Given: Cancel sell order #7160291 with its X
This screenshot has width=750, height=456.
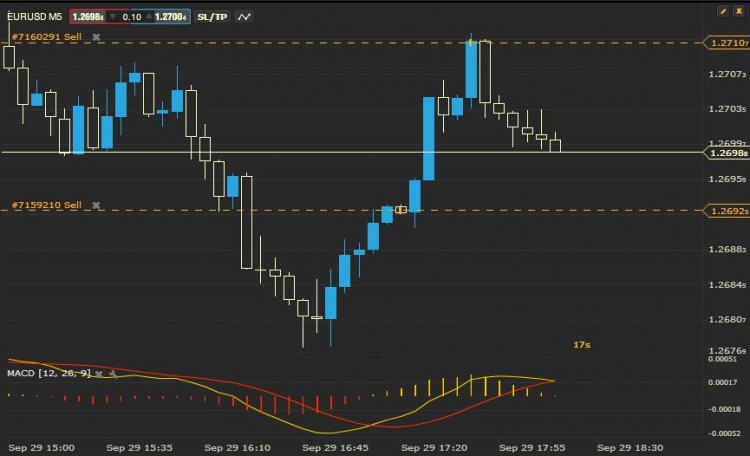Looking at the screenshot, I should coord(96,37).
